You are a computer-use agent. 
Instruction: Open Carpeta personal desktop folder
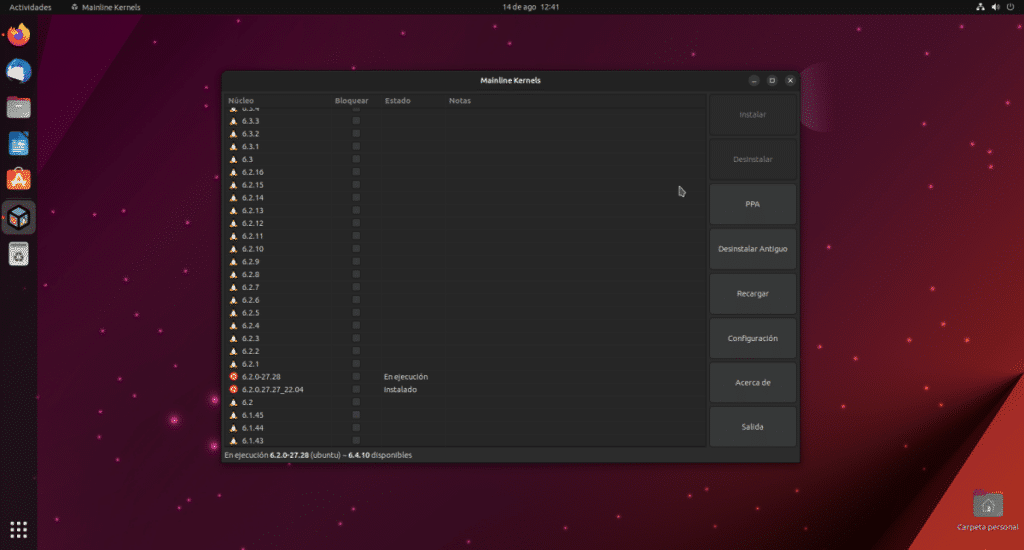coord(987,511)
